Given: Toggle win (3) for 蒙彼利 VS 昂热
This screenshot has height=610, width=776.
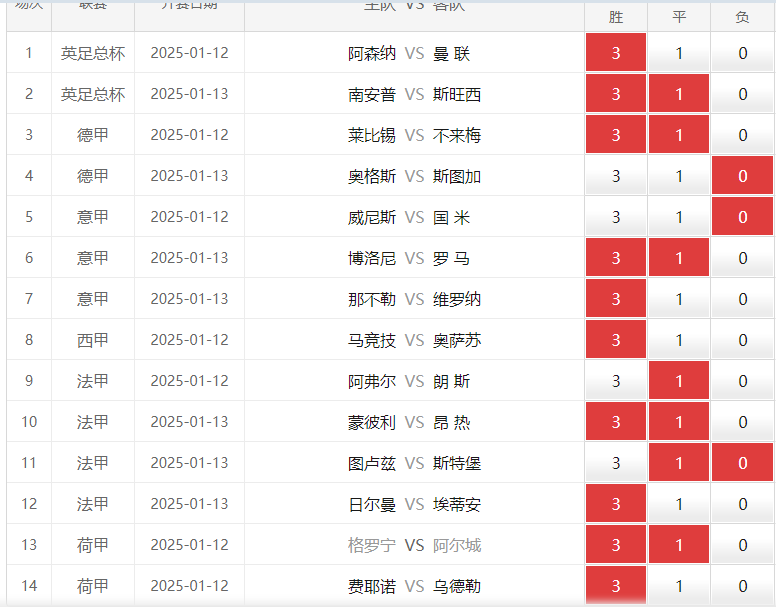Looking at the screenshot, I should [x=616, y=422].
